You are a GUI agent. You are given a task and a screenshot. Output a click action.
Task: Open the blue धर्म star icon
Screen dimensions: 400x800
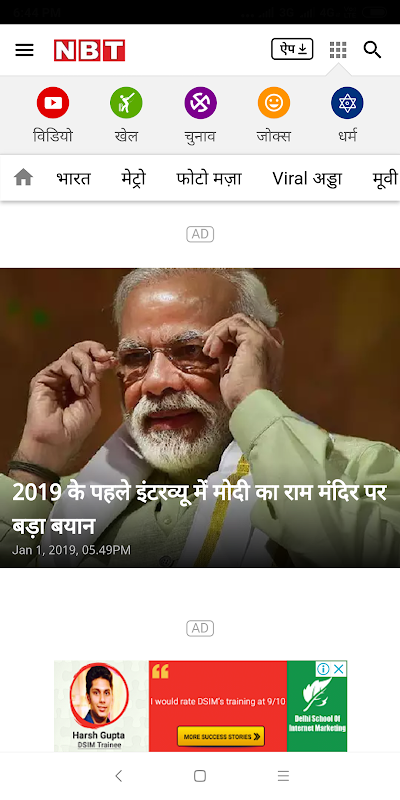click(347, 103)
